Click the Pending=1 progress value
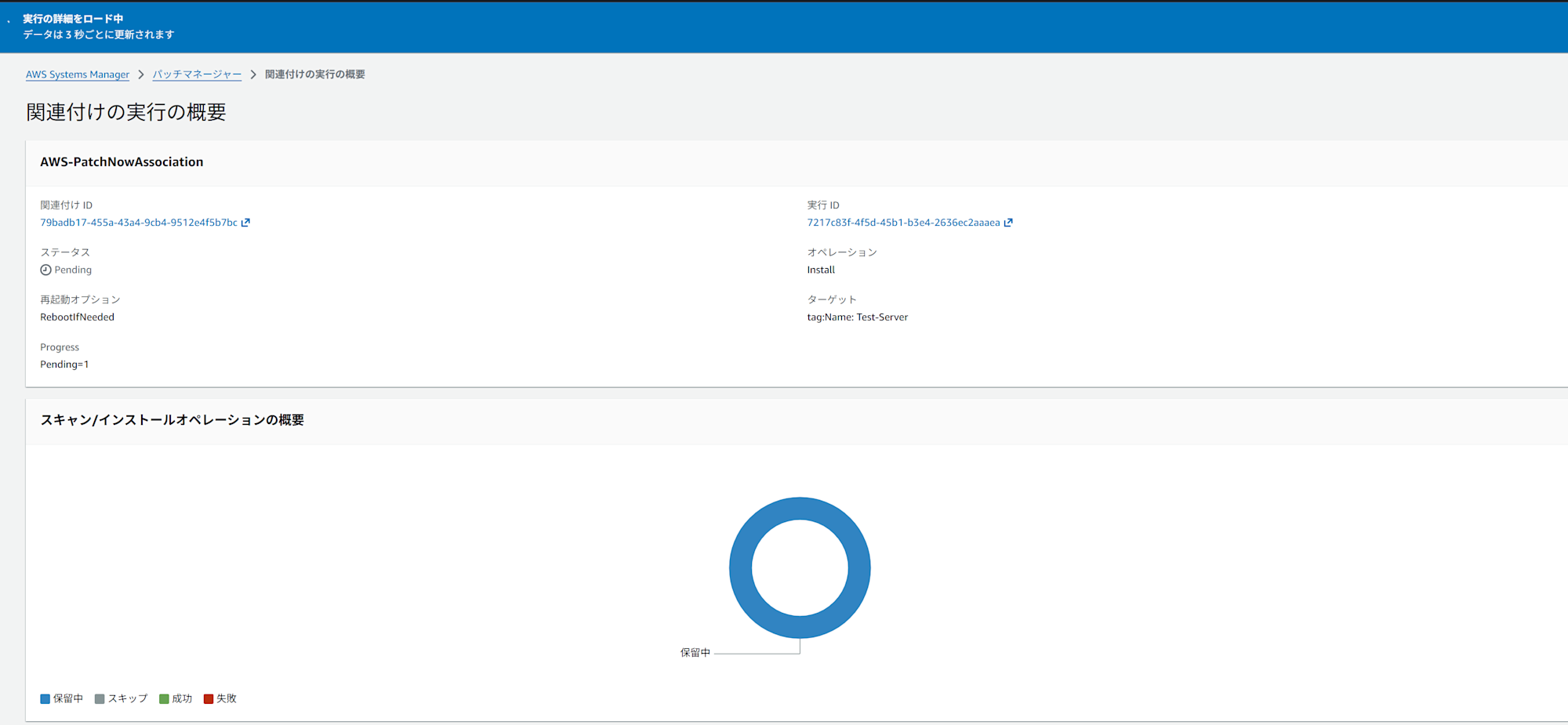The image size is (1568, 725). click(x=64, y=364)
